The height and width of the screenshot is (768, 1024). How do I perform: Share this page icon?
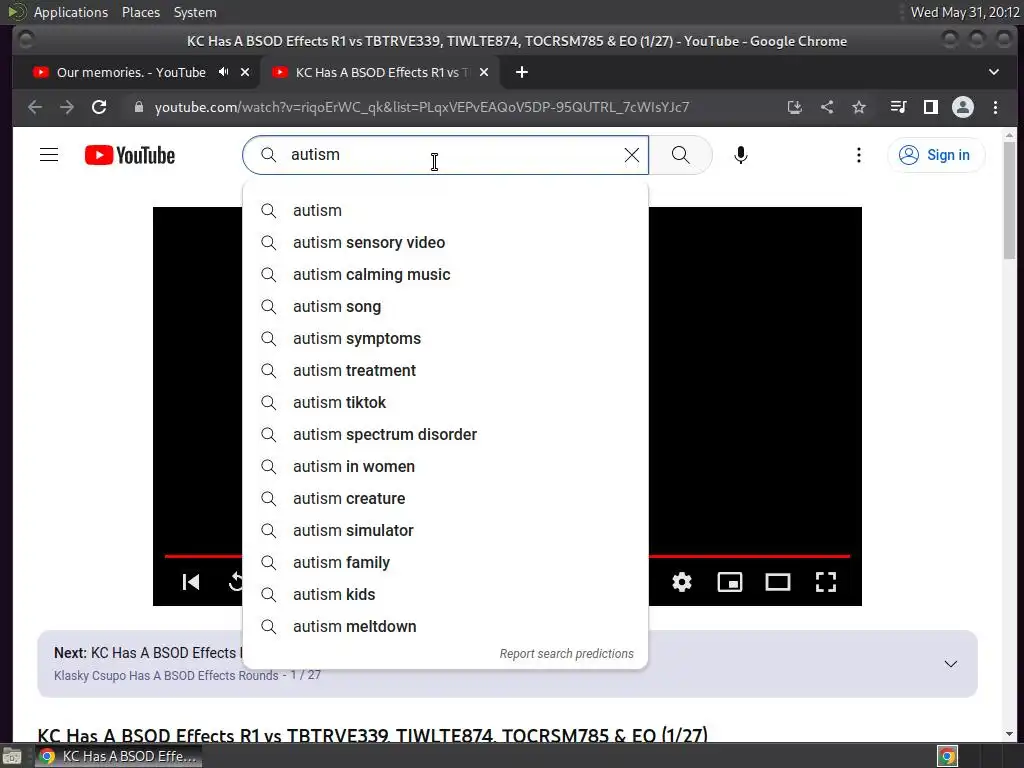[x=827, y=107]
